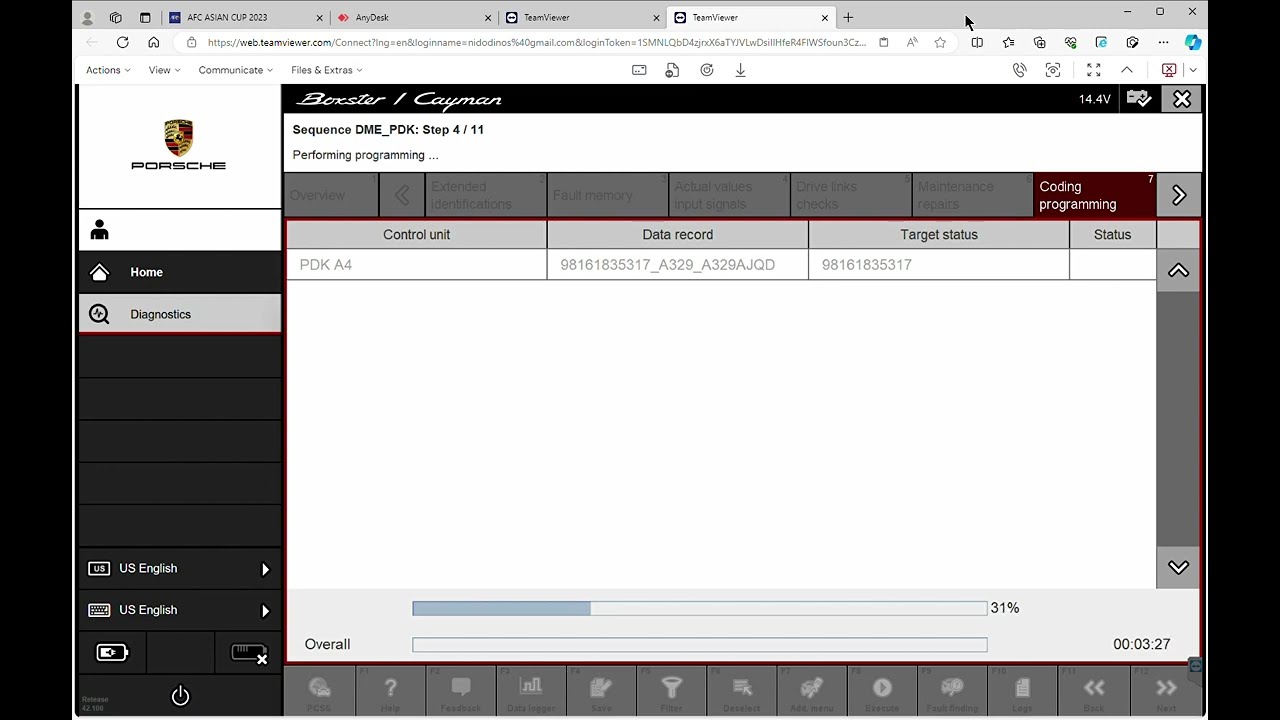Click the Target status column header
This screenshot has width=1280, height=720.
(x=938, y=234)
